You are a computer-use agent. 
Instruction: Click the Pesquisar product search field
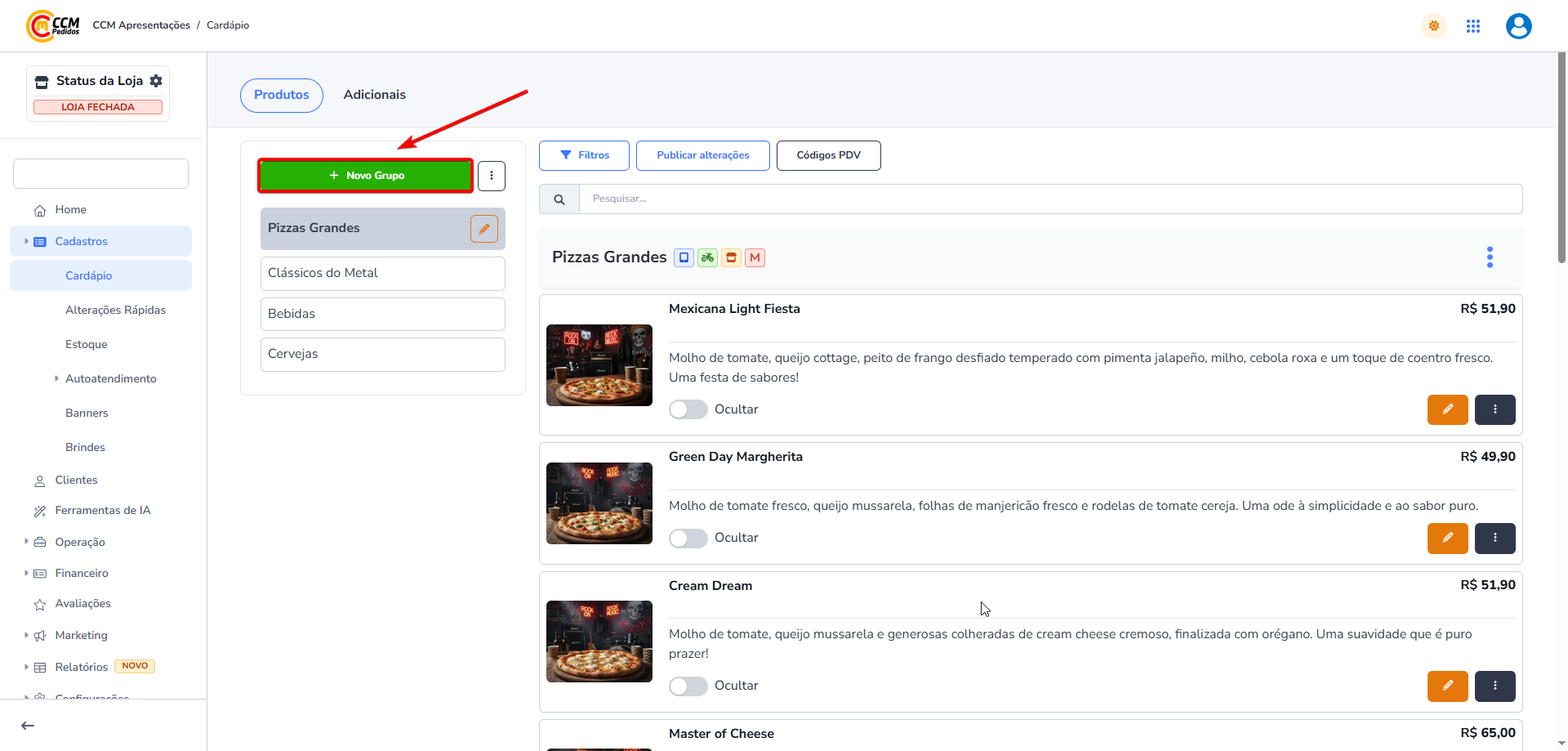(1049, 199)
